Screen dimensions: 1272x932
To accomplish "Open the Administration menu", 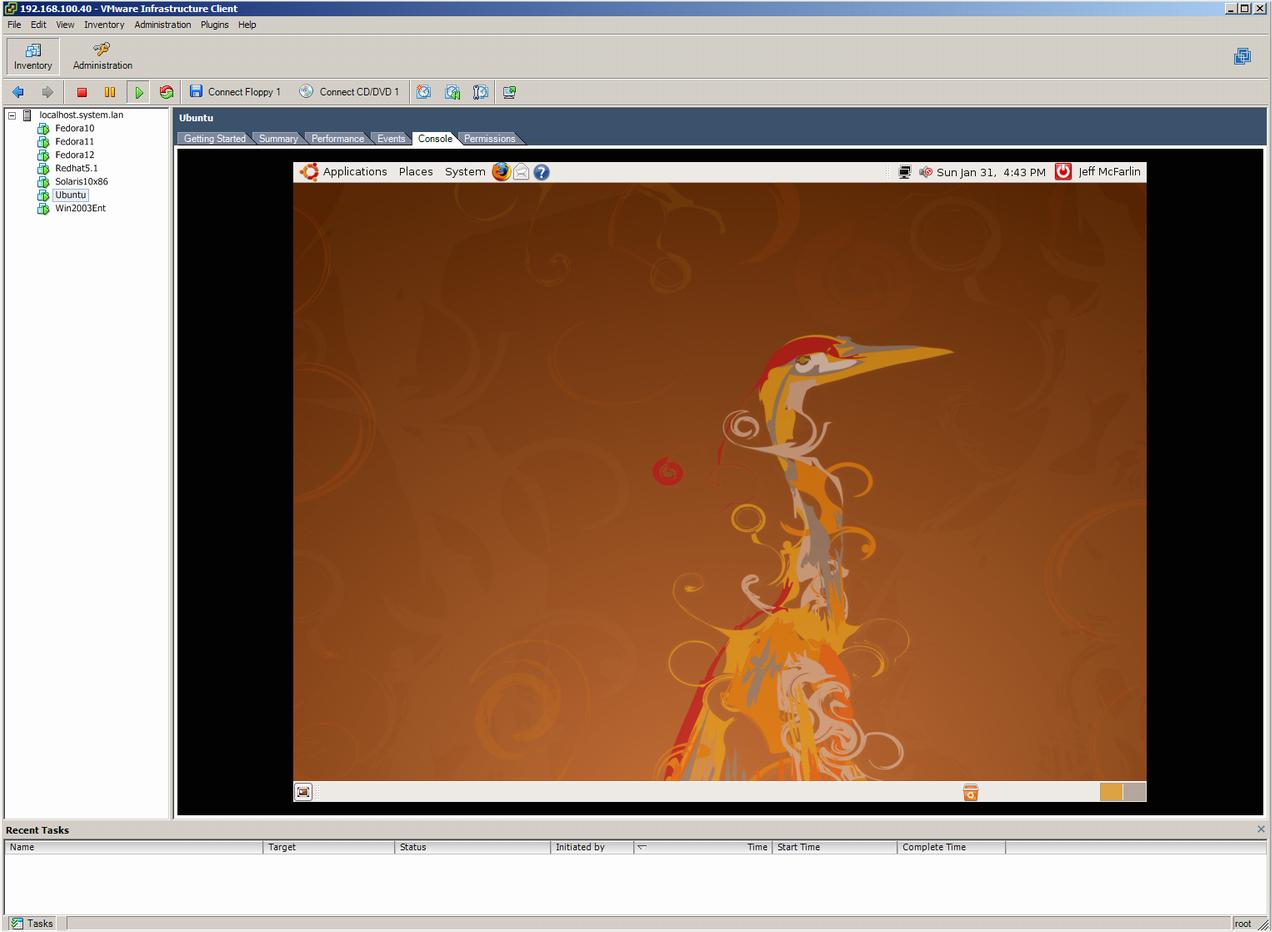I will coord(162,24).
